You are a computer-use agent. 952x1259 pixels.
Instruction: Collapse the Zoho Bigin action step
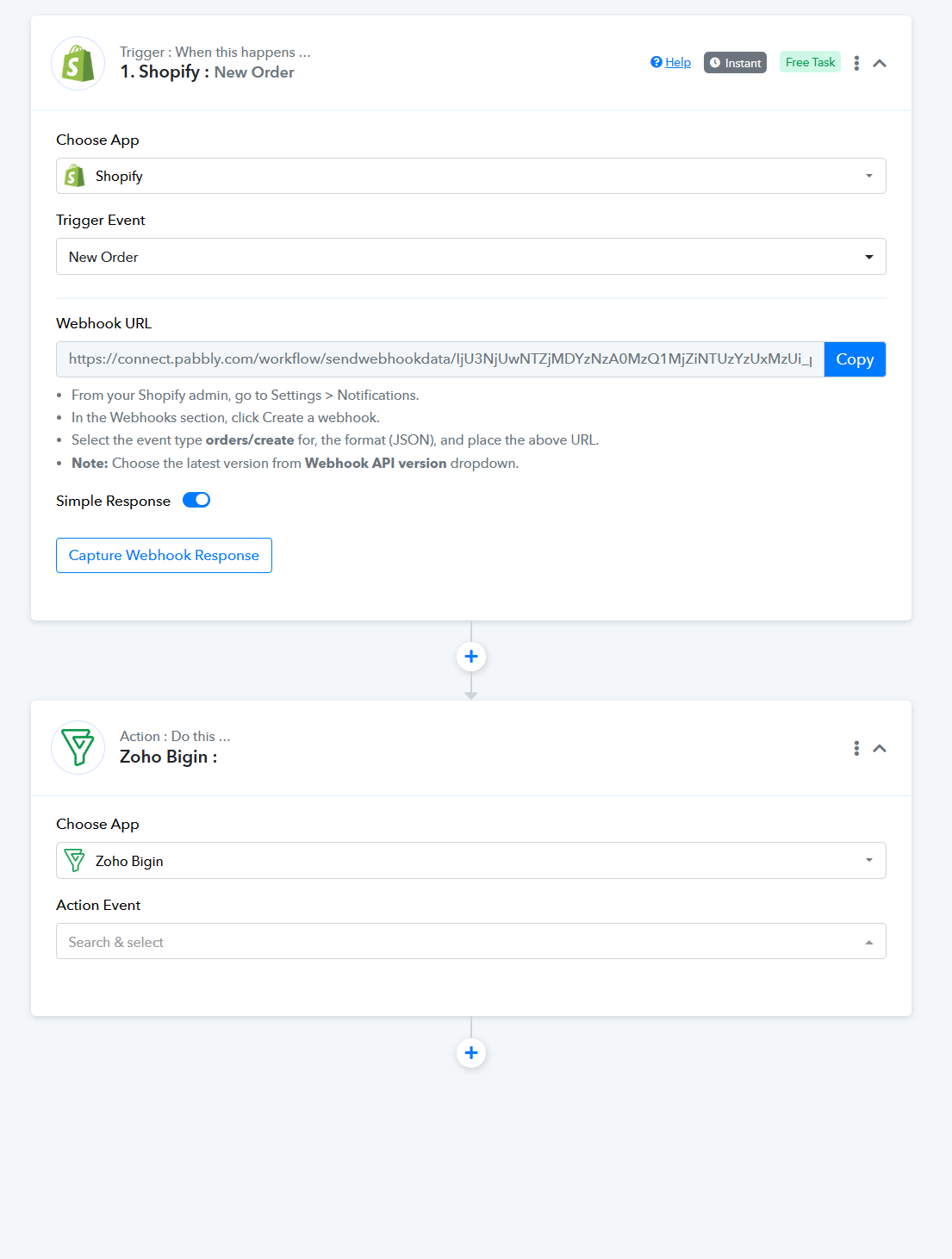(x=880, y=748)
